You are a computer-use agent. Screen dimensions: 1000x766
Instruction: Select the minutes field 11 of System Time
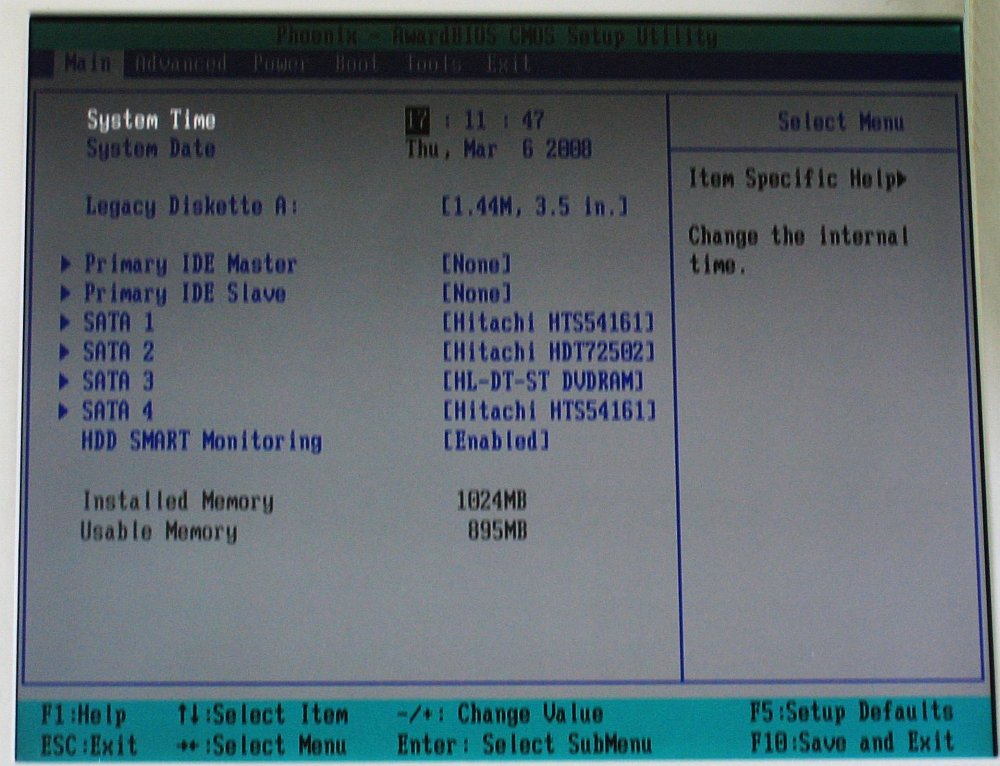[x=474, y=120]
